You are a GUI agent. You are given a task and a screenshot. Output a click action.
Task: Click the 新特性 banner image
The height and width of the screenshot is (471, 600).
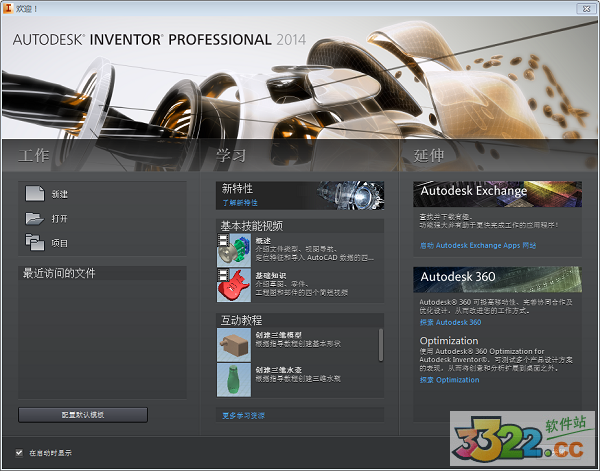(x=300, y=195)
